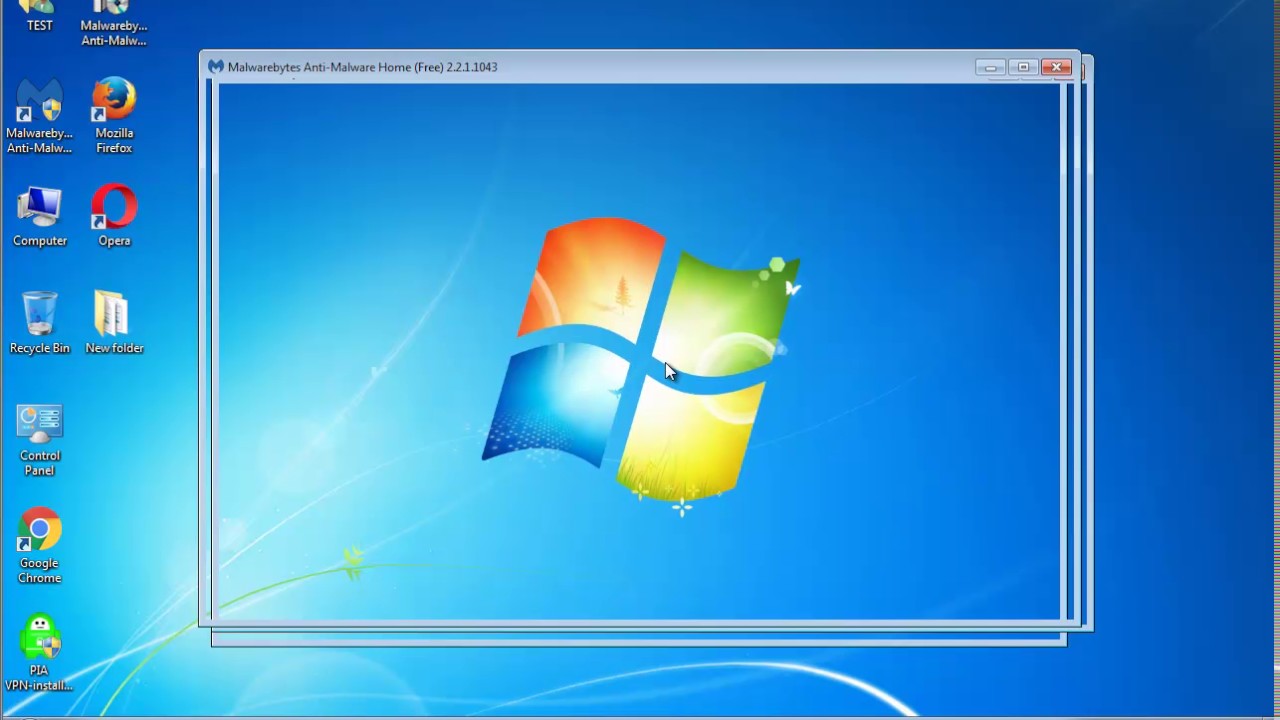The height and width of the screenshot is (720, 1280).
Task: Launch the Google Chrome shortcut
Action: (x=40, y=547)
